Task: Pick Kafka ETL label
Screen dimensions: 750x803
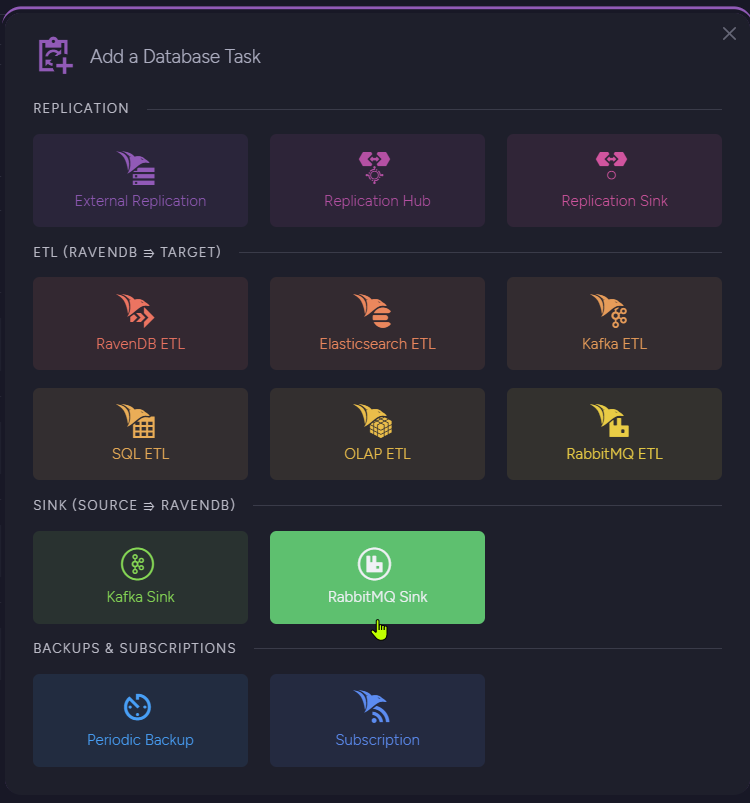Action: coord(614,344)
